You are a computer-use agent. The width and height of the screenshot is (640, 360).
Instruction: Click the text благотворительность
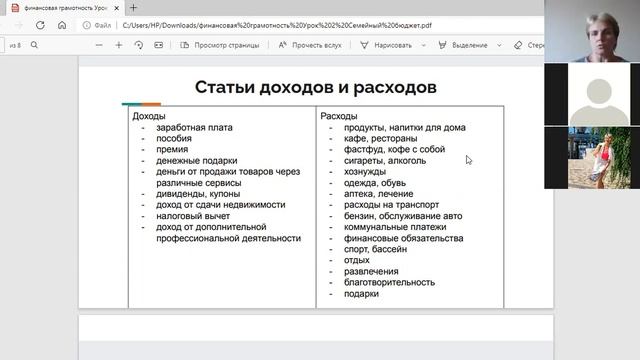click(389, 282)
